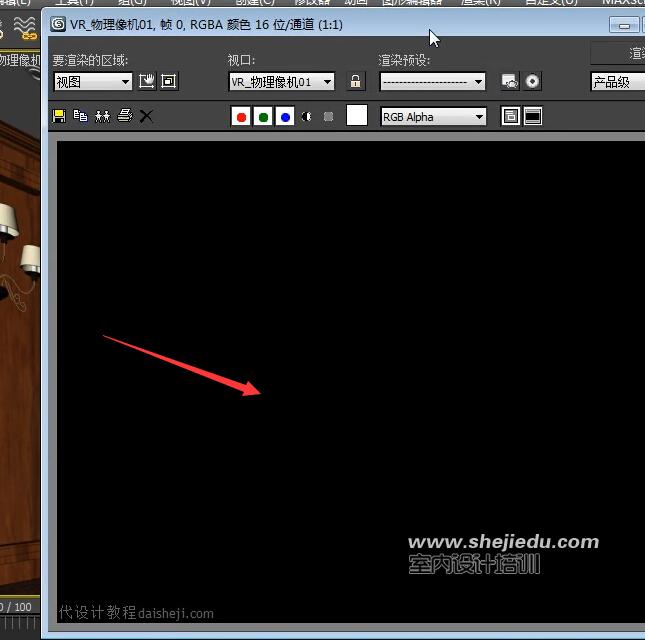Click the Environment and Effects icon
This screenshot has height=640, width=645.
(532, 81)
